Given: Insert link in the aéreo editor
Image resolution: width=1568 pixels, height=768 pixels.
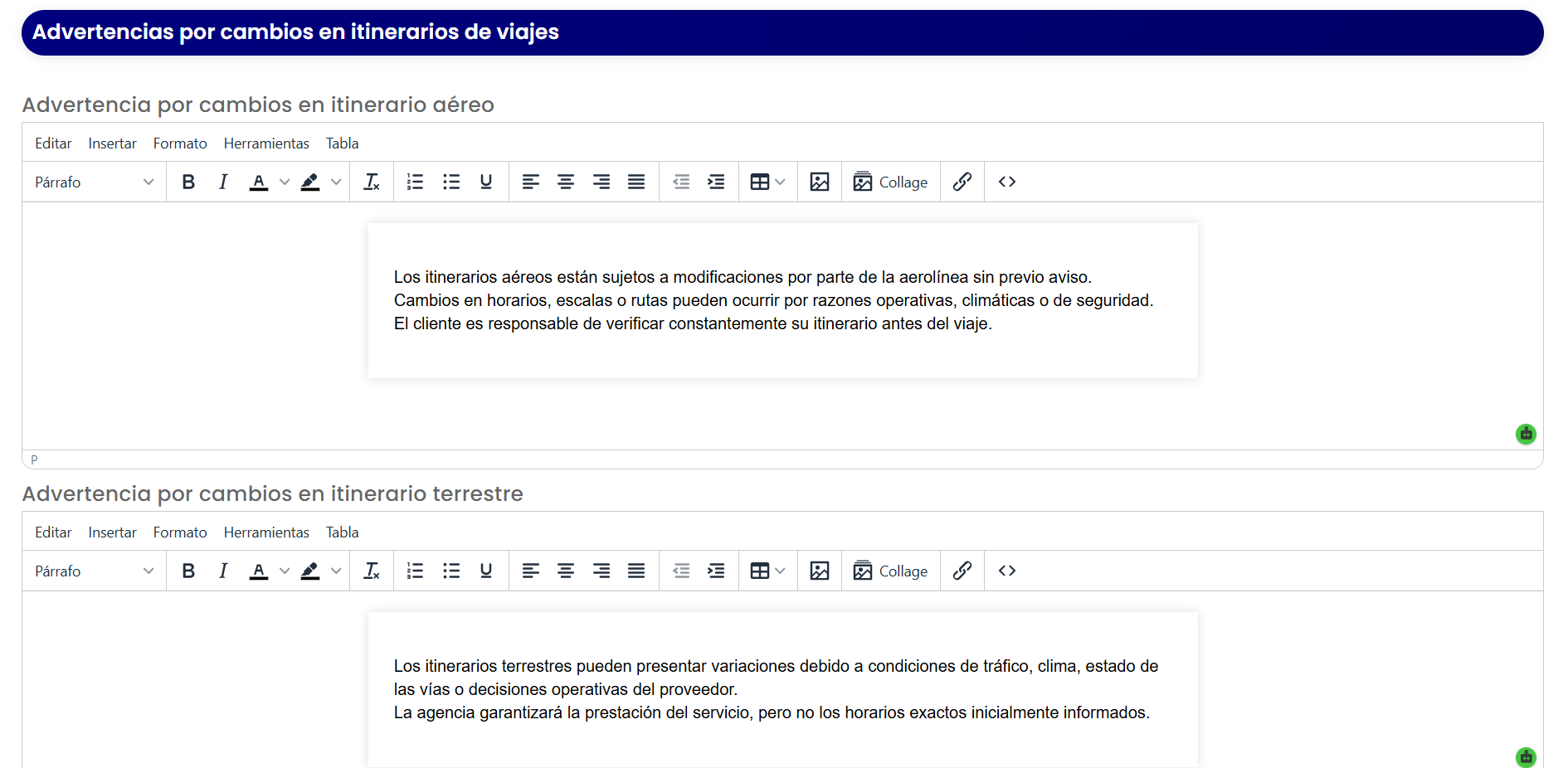Looking at the screenshot, I should (x=962, y=182).
